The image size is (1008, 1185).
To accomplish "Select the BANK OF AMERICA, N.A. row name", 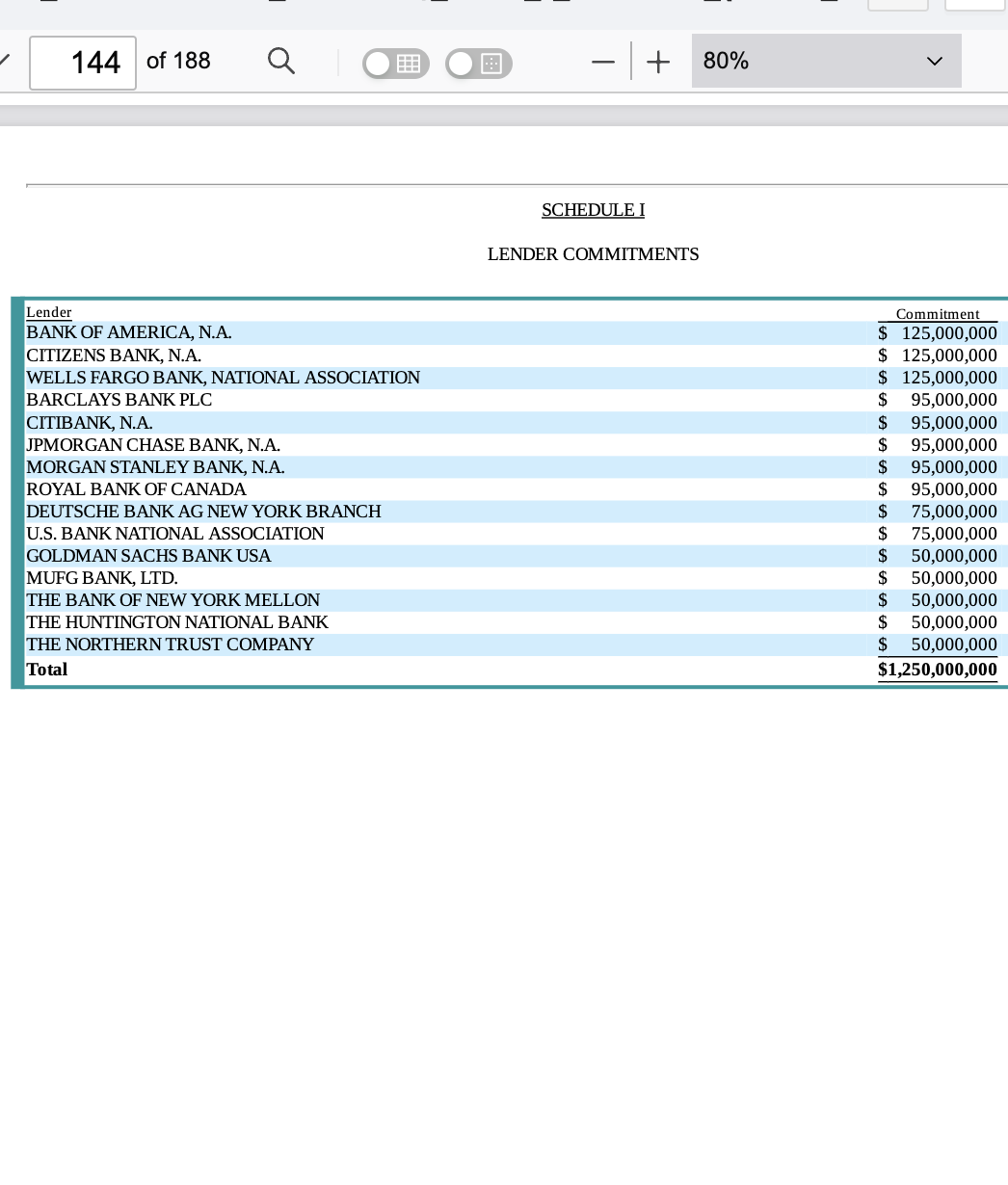I will (129, 332).
